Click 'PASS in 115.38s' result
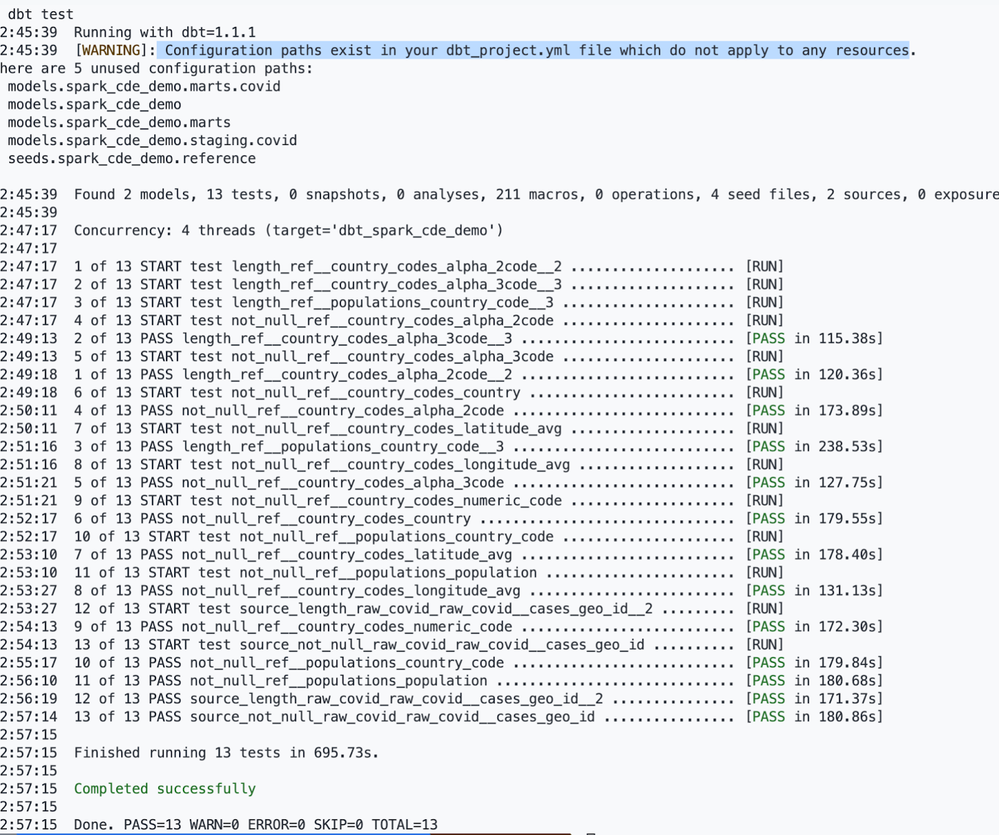 click(x=814, y=338)
